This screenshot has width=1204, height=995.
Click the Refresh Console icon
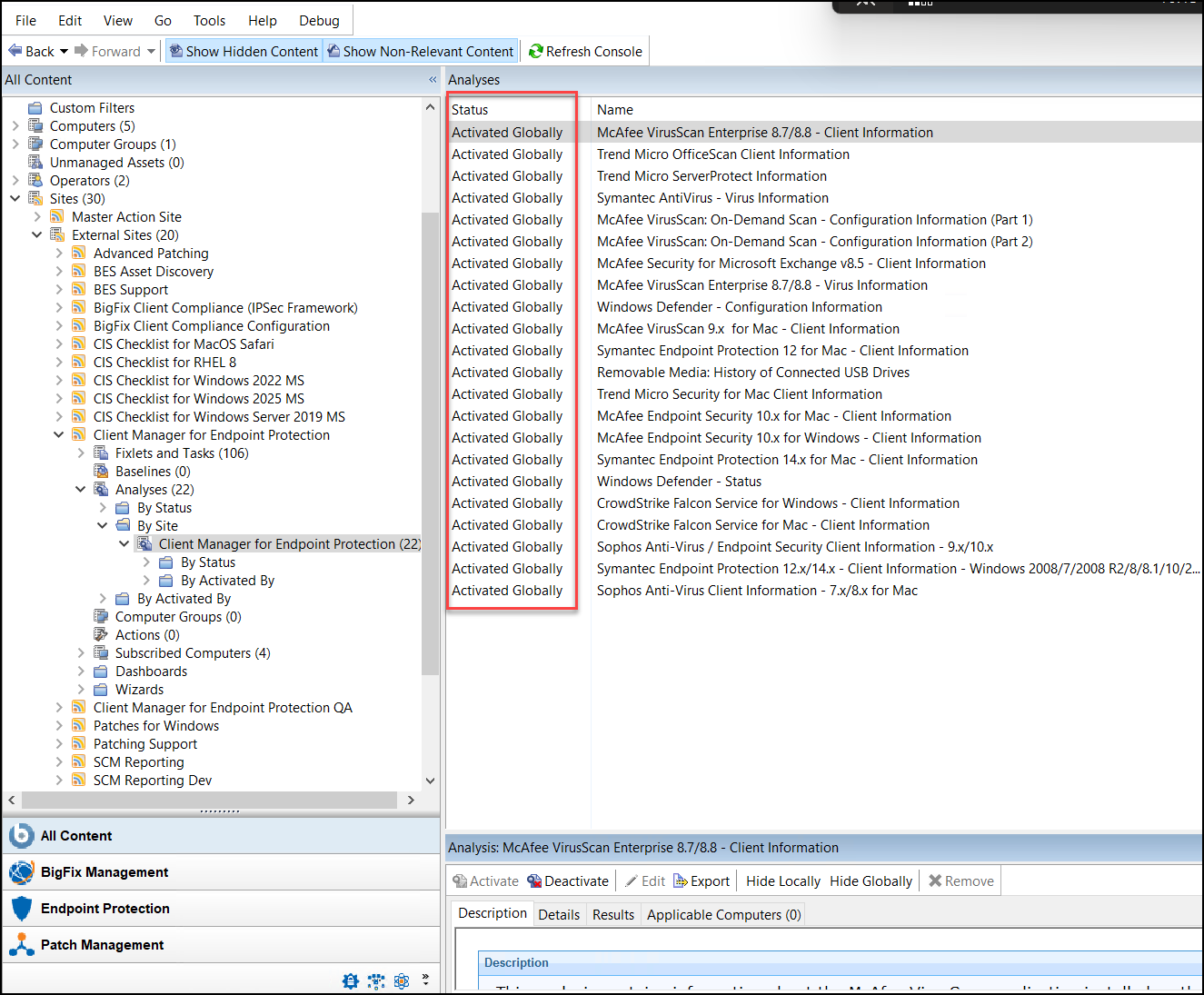[535, 51]
